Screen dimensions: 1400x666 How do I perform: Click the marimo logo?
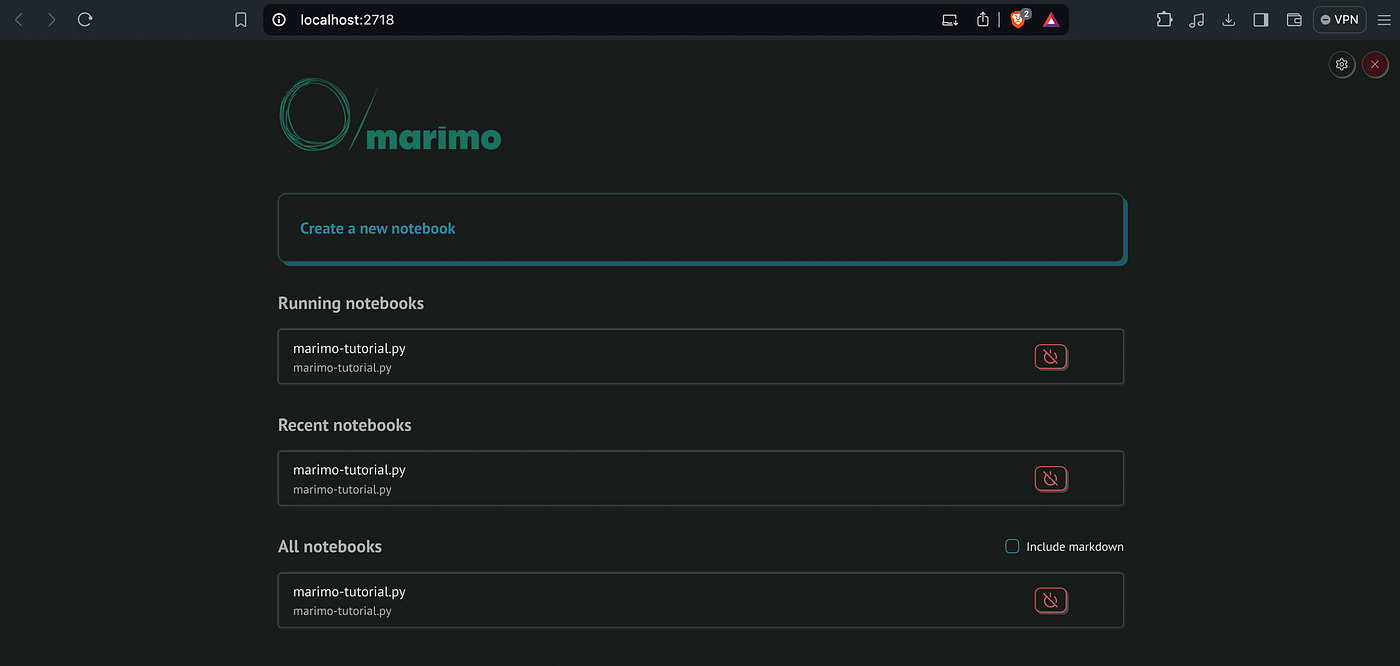pos(390,115)
